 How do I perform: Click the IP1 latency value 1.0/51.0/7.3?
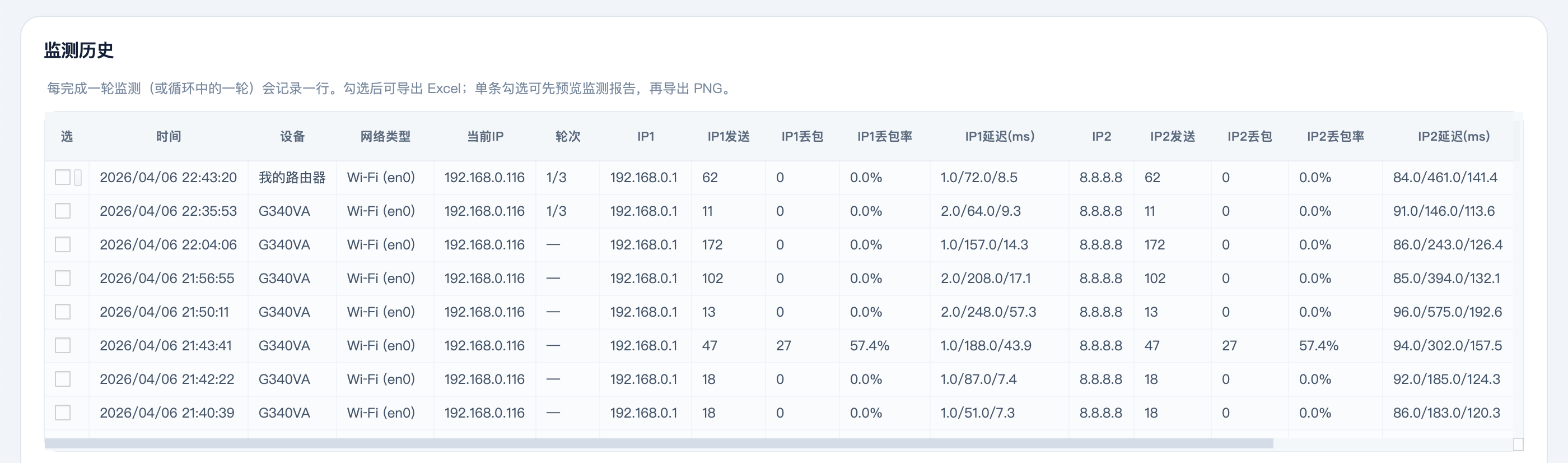[978, 413]
